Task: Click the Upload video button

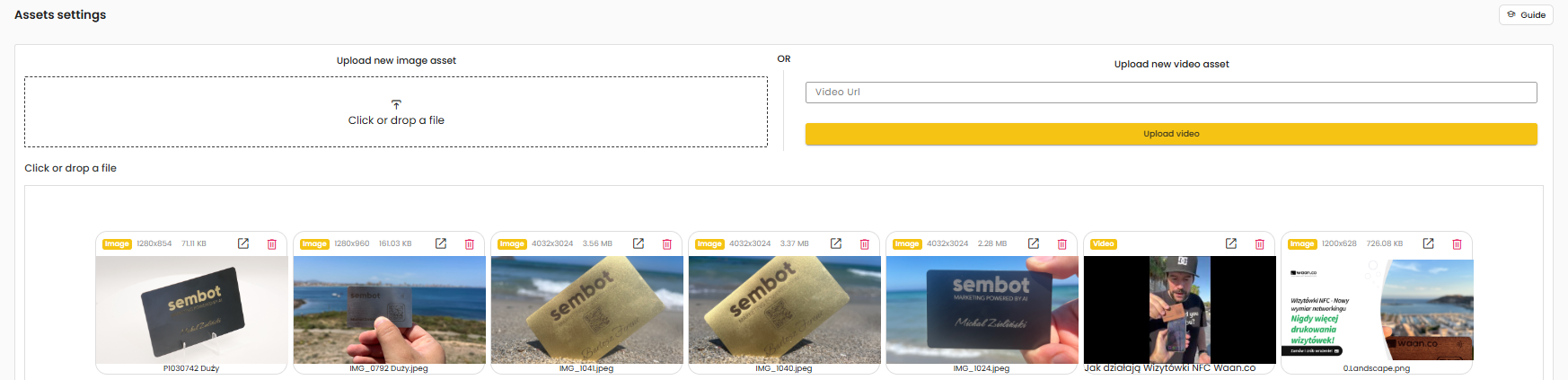Action: [x=1171, y=134]
